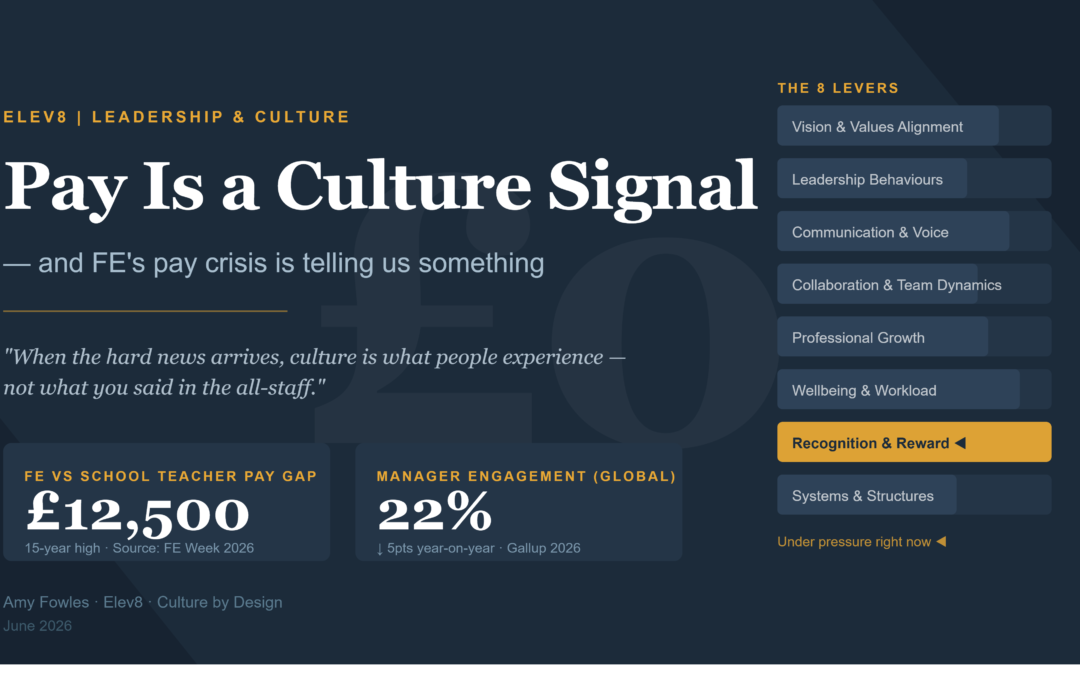Click the Elev8 Leadership & Culture label
This screenshot has width=1080, height=675.
point(176,117)
